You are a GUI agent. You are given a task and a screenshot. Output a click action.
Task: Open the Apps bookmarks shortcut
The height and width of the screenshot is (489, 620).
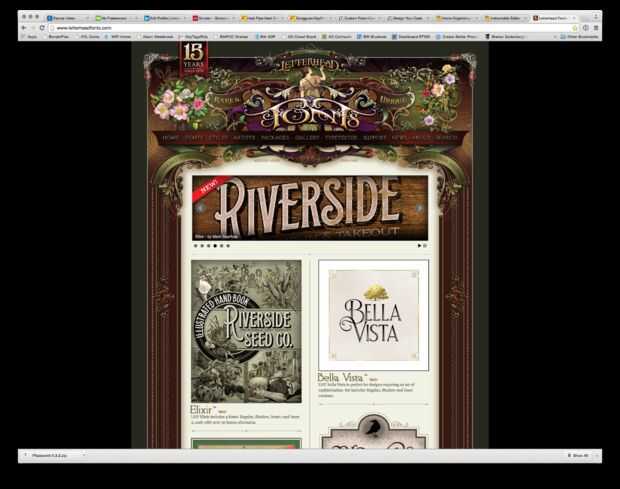pos(30,37)
